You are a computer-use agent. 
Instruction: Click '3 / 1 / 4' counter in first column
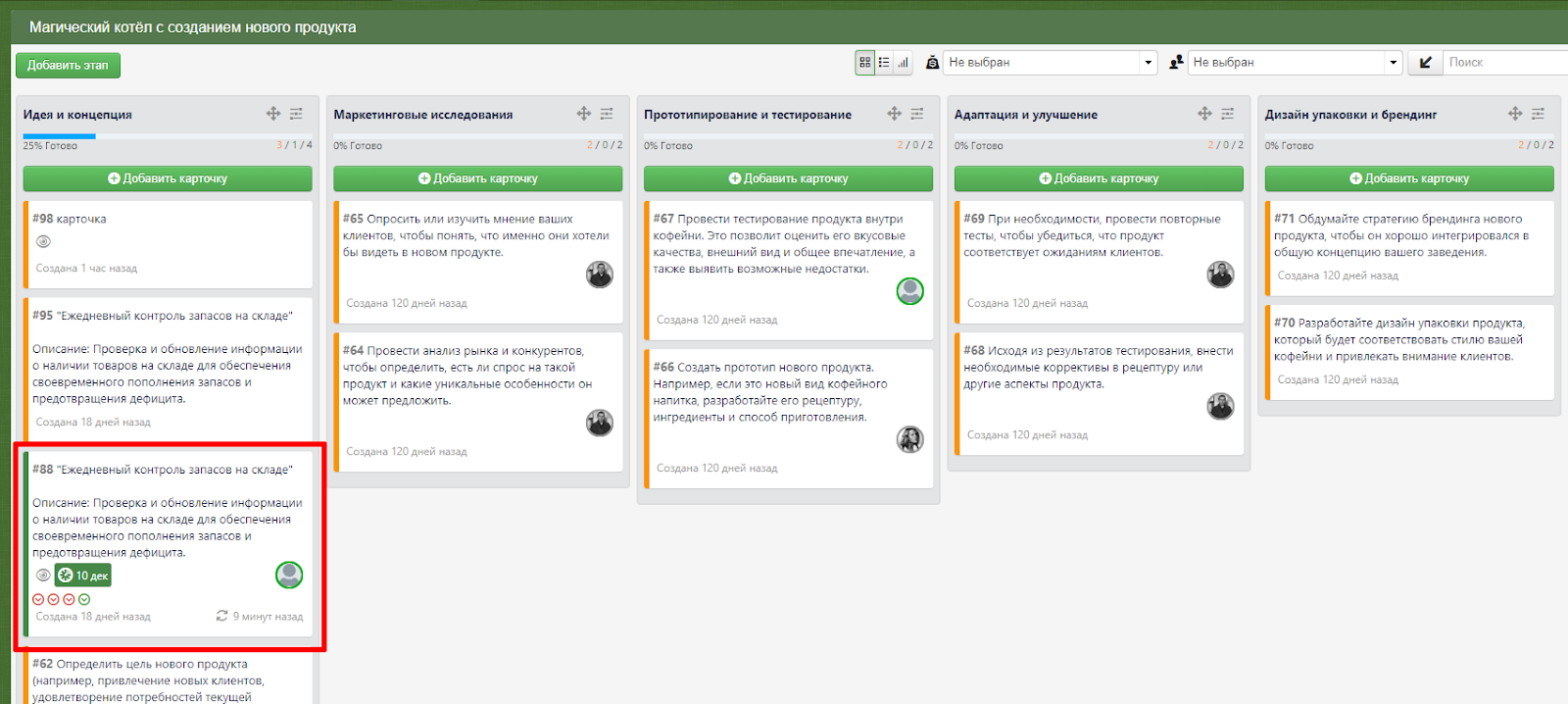[x=295, y=145]
